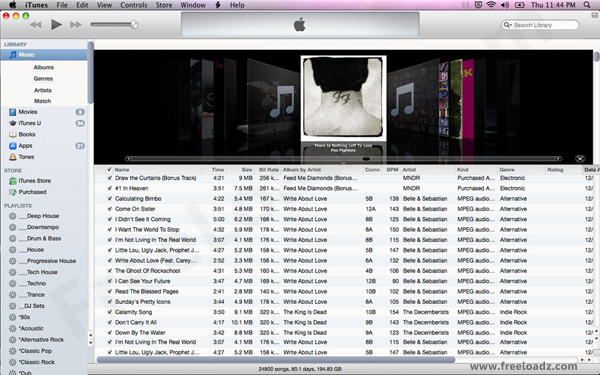The height and width of the screenshot is (375, 600).
Task: Select Music in the Library sidebar
Action: [x=44, y=55]
